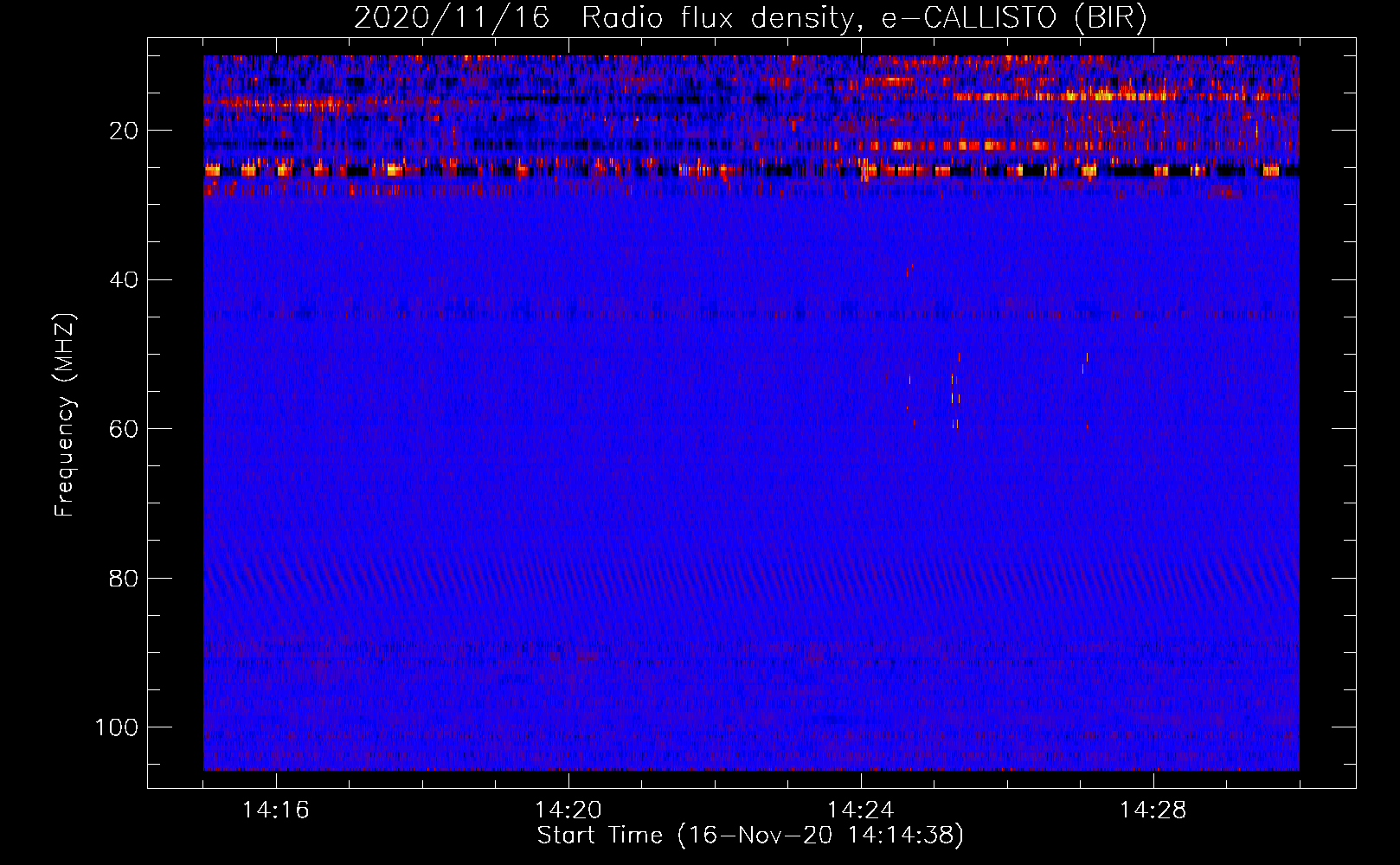
Task: Click the '40' frequency tick label
Action: pos(124,280)
